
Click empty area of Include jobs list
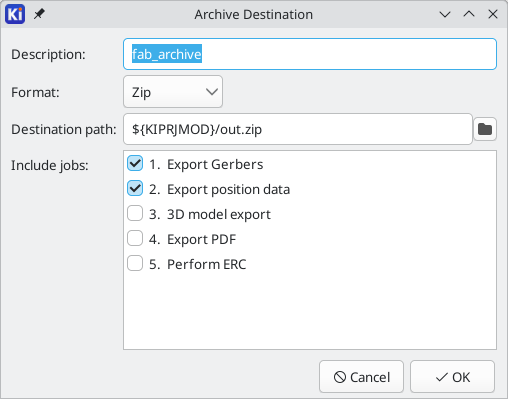pyautogui.click(x=310, y=310)
